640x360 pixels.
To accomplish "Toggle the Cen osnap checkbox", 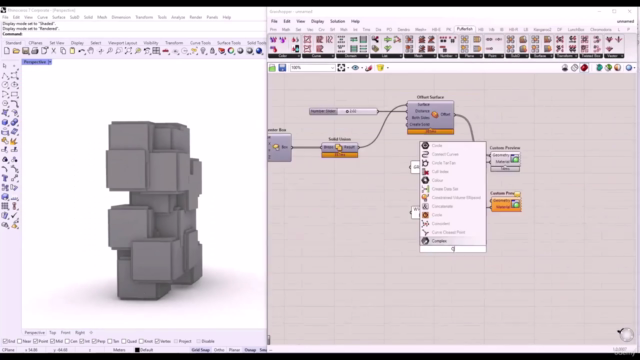I will point(67,341).
